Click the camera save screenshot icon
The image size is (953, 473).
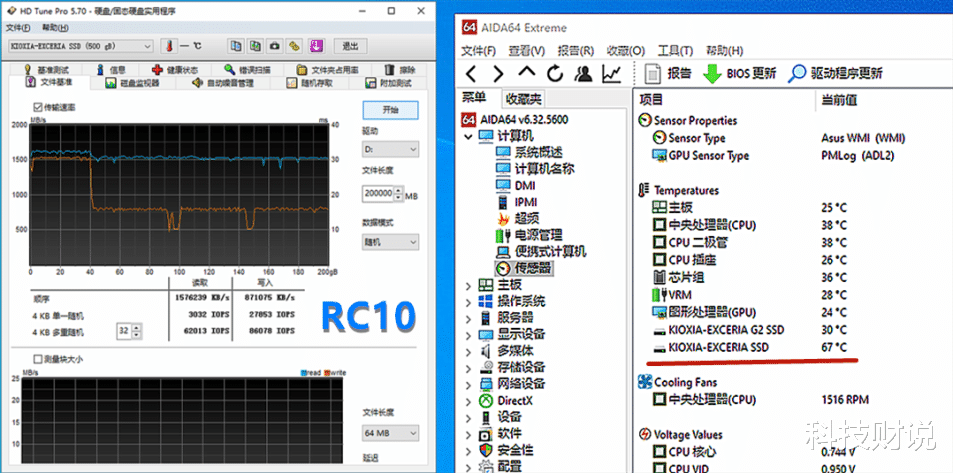tap(275, 46)
